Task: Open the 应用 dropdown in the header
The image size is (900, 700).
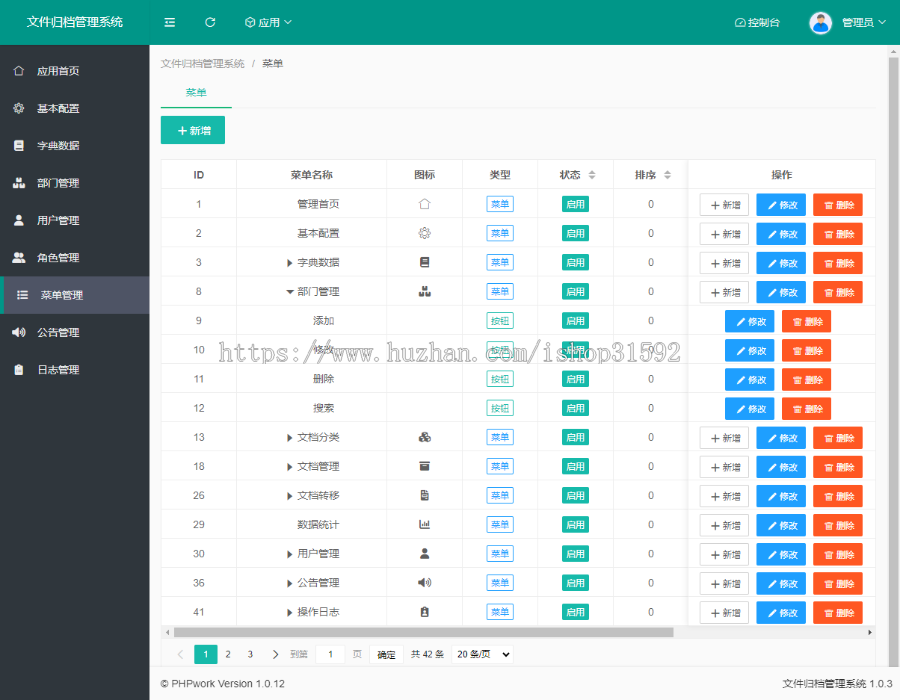Action: tap(268, 22)
